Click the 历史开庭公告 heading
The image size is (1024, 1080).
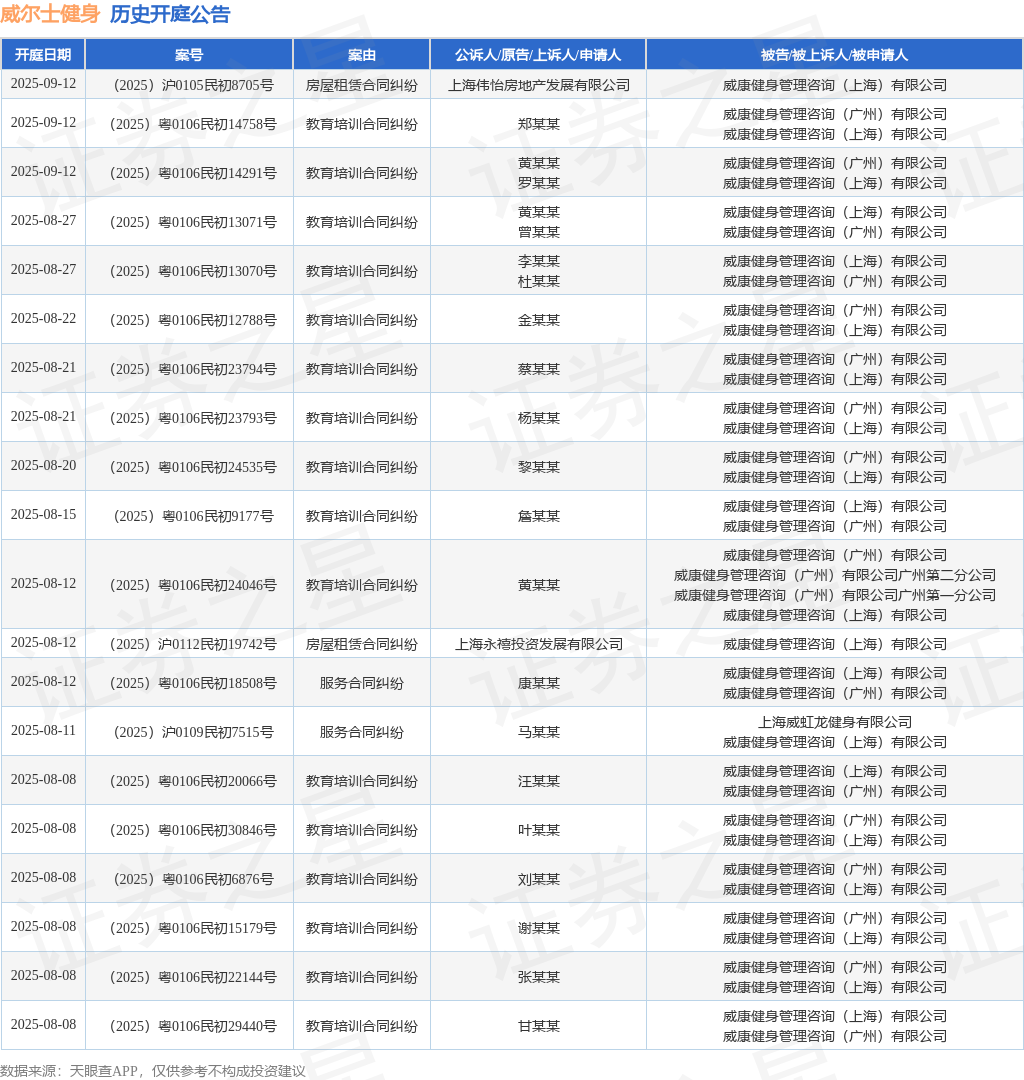pos(170,14)
